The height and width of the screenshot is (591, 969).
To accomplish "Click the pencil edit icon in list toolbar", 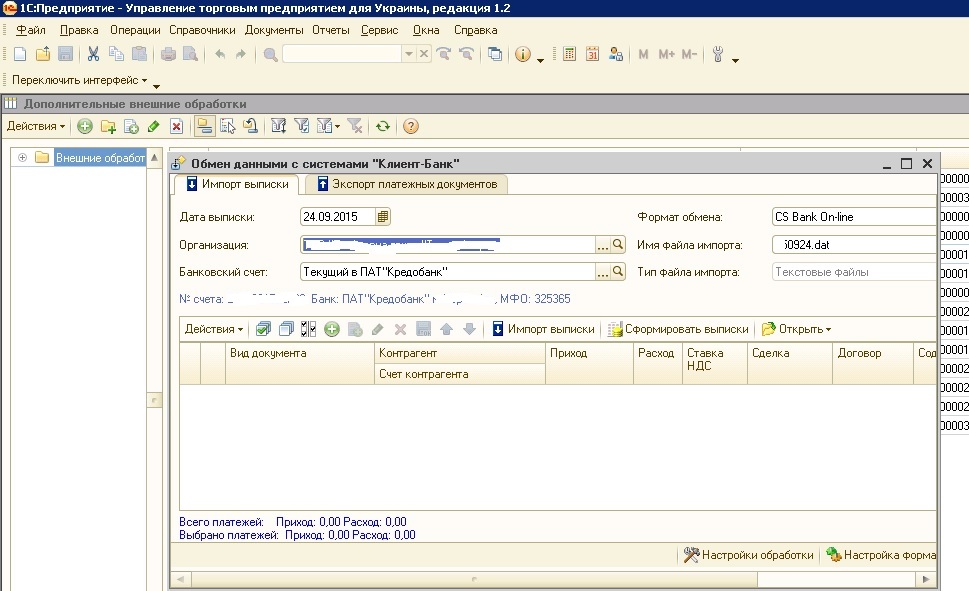I will point(153,127).
